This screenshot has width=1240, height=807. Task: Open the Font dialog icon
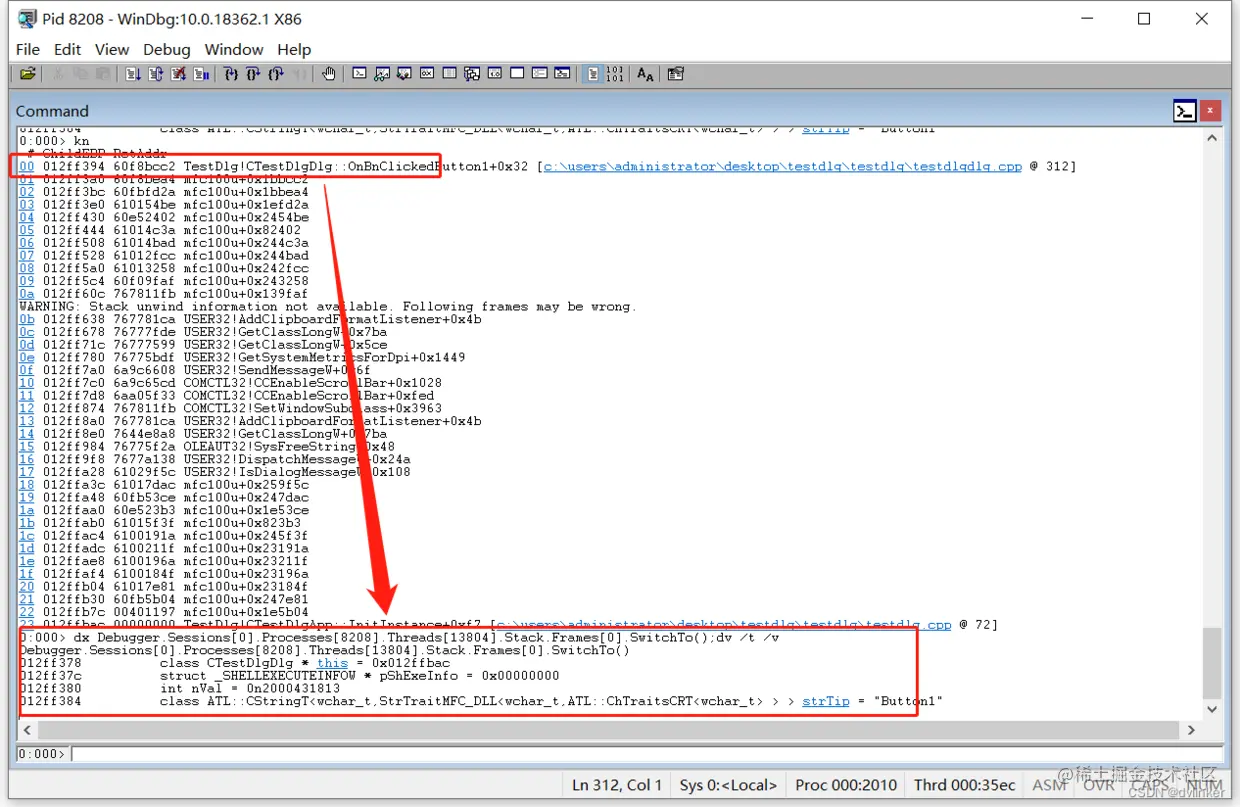645,74
